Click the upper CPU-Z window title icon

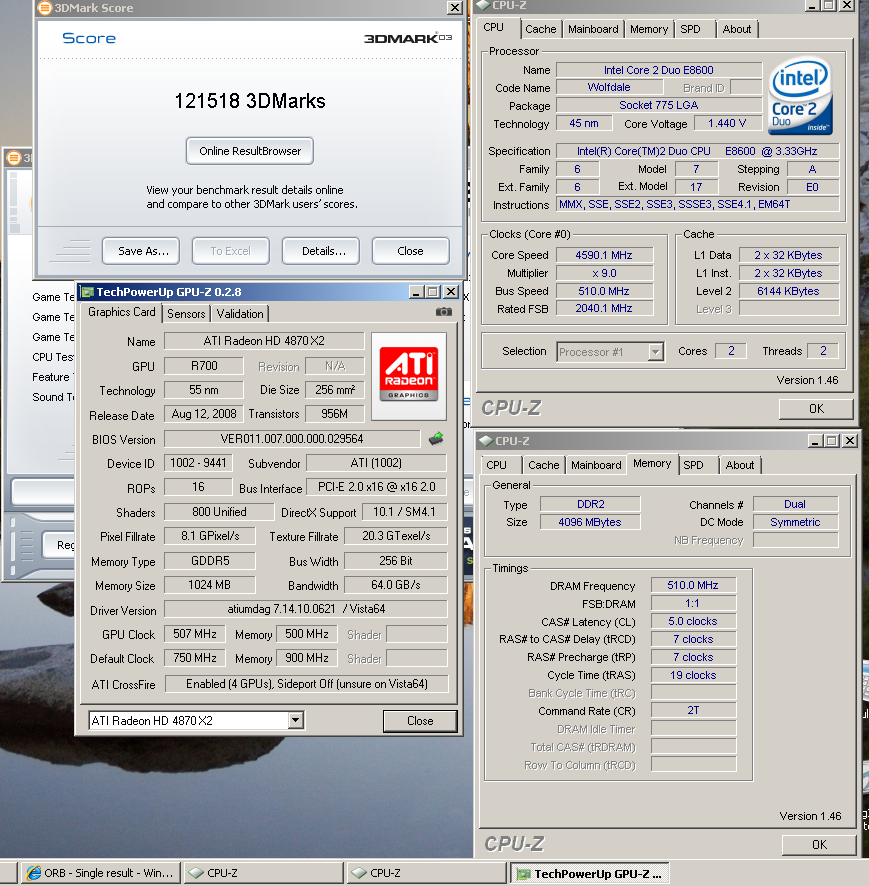click(x=483, y=6)
